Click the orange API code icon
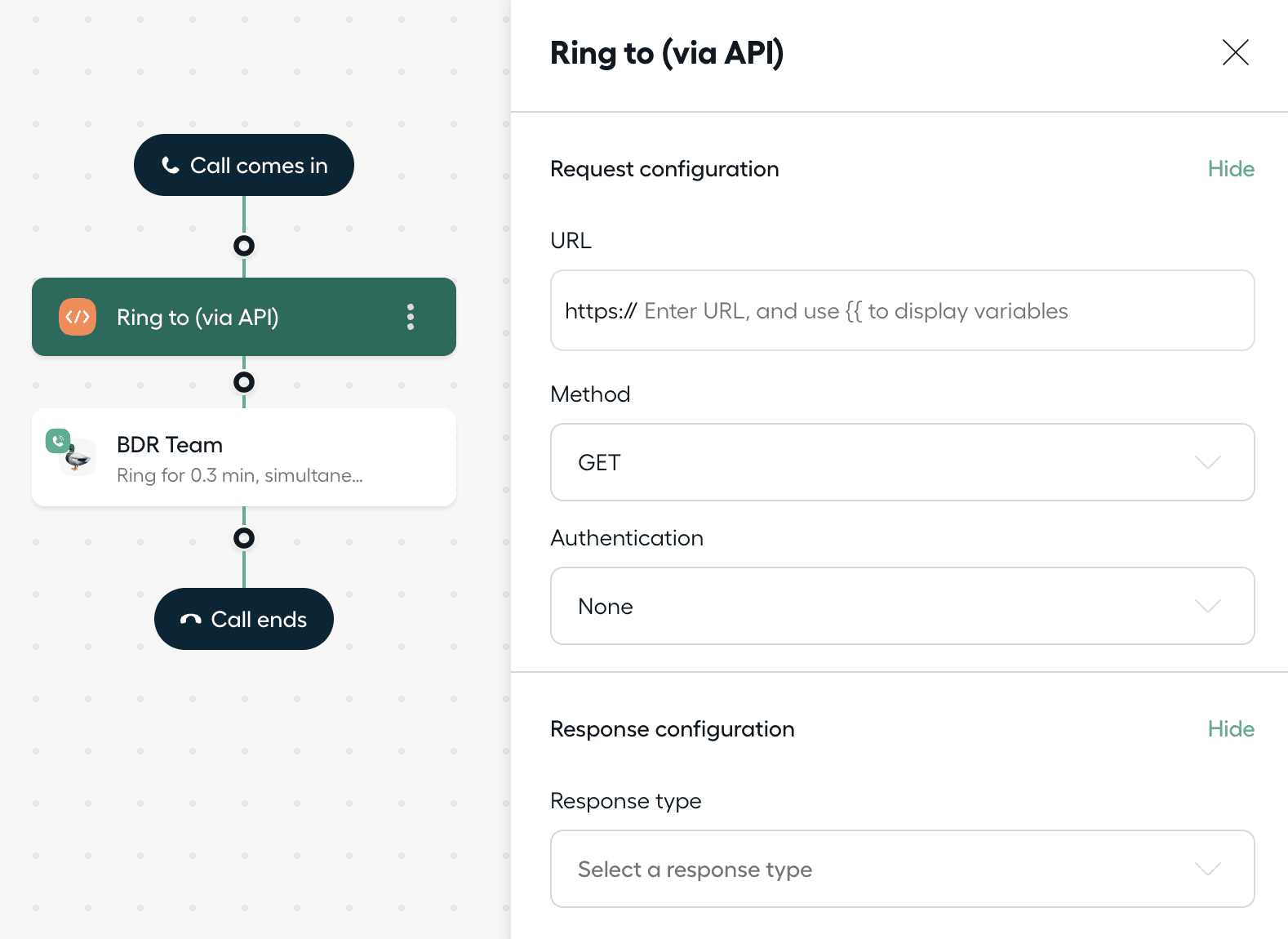Image resolution: width=1288 pixels, height=939 pixels. [x=78, y=317]
